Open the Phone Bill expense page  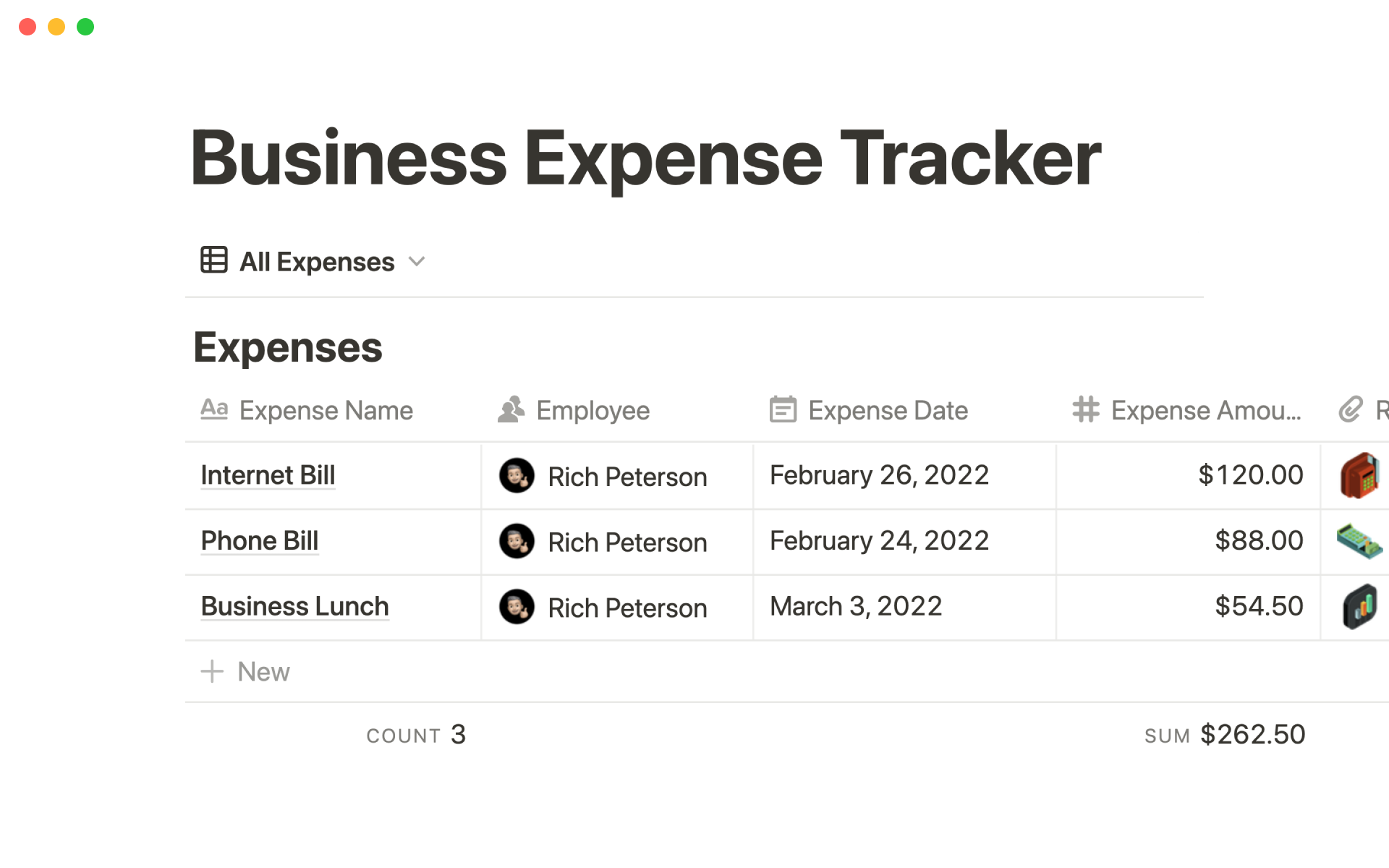[259, 541]
